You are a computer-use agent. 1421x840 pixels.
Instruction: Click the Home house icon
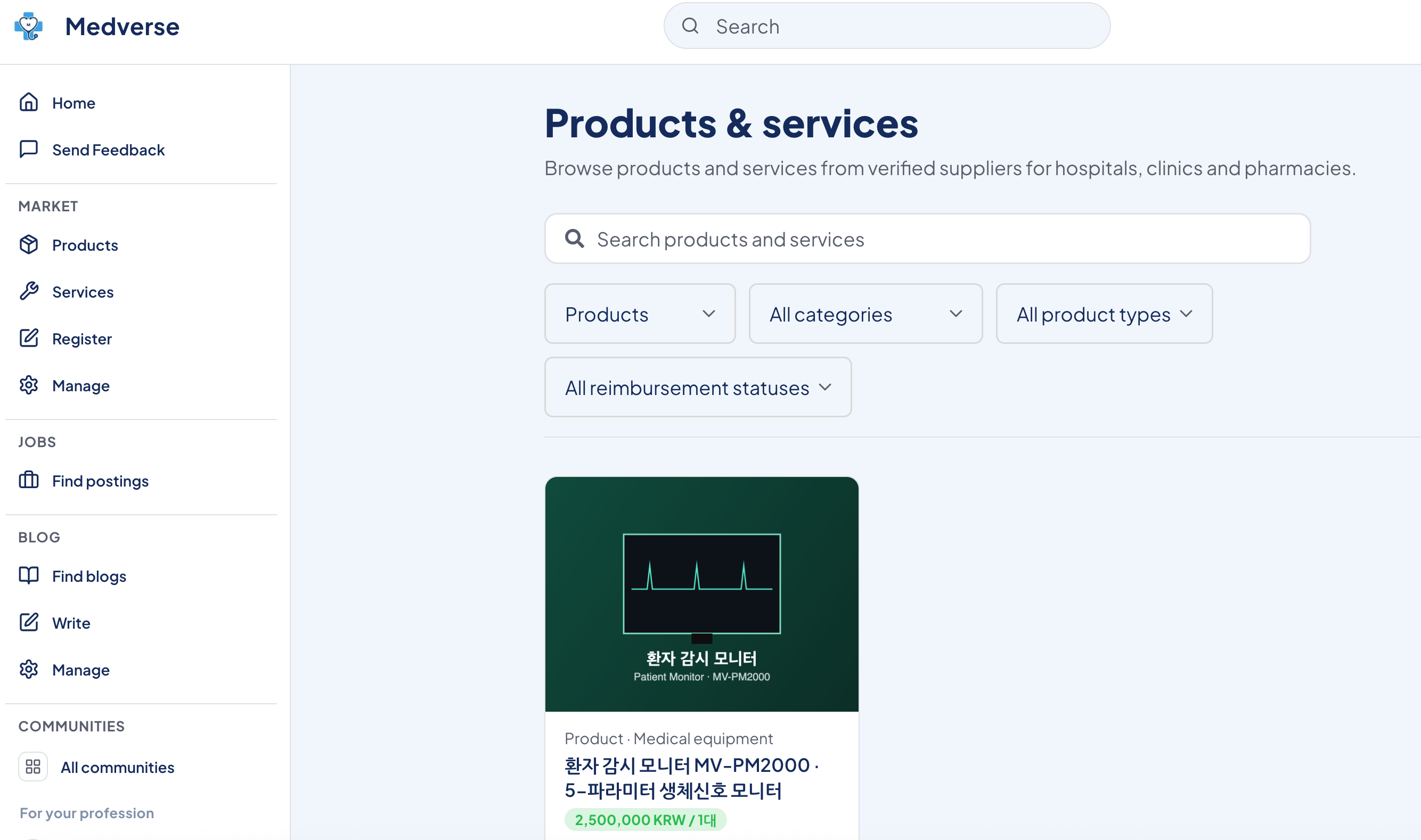[x=28, y=102]
